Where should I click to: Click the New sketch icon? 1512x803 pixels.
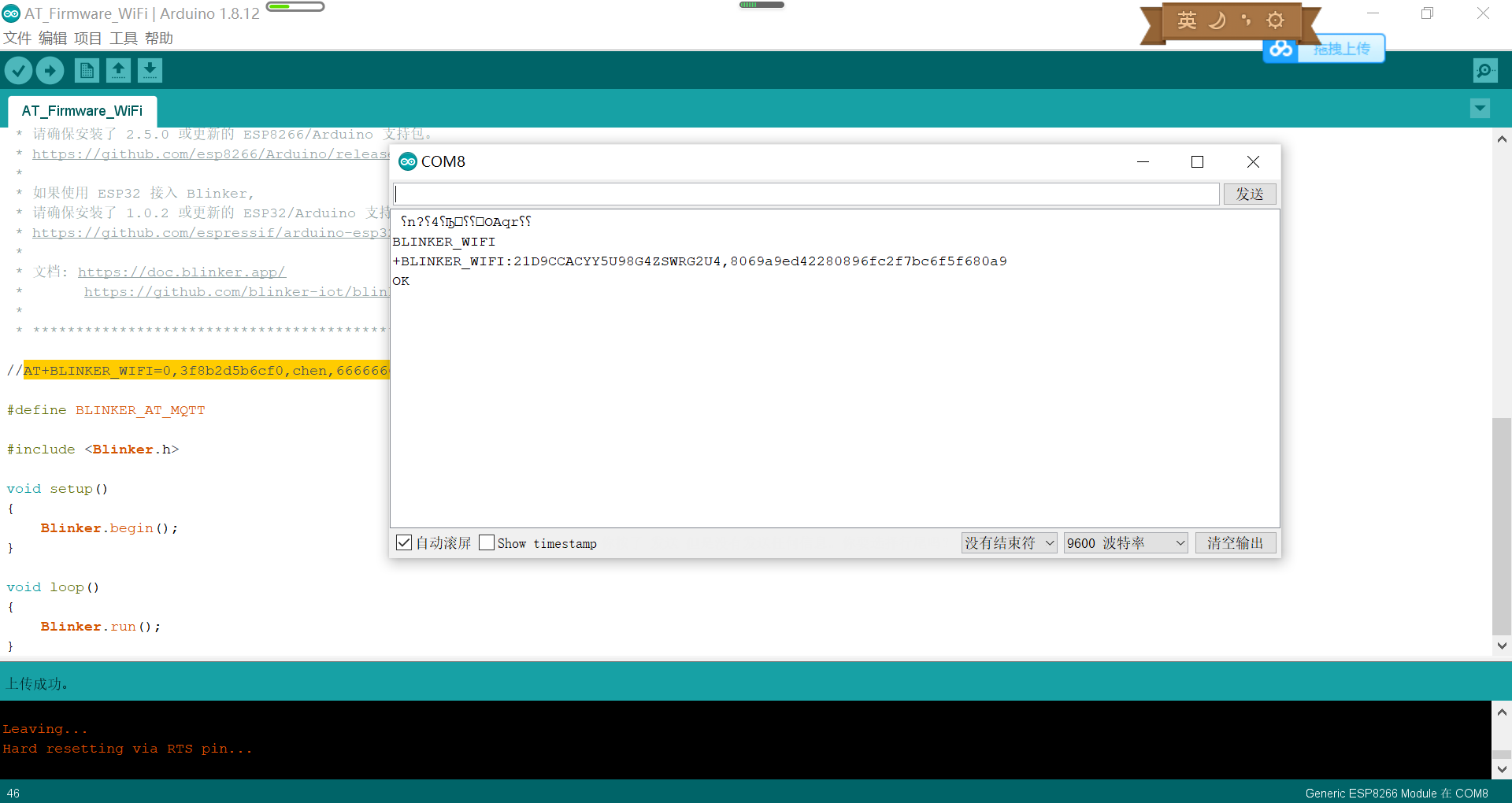coord(87,70)
